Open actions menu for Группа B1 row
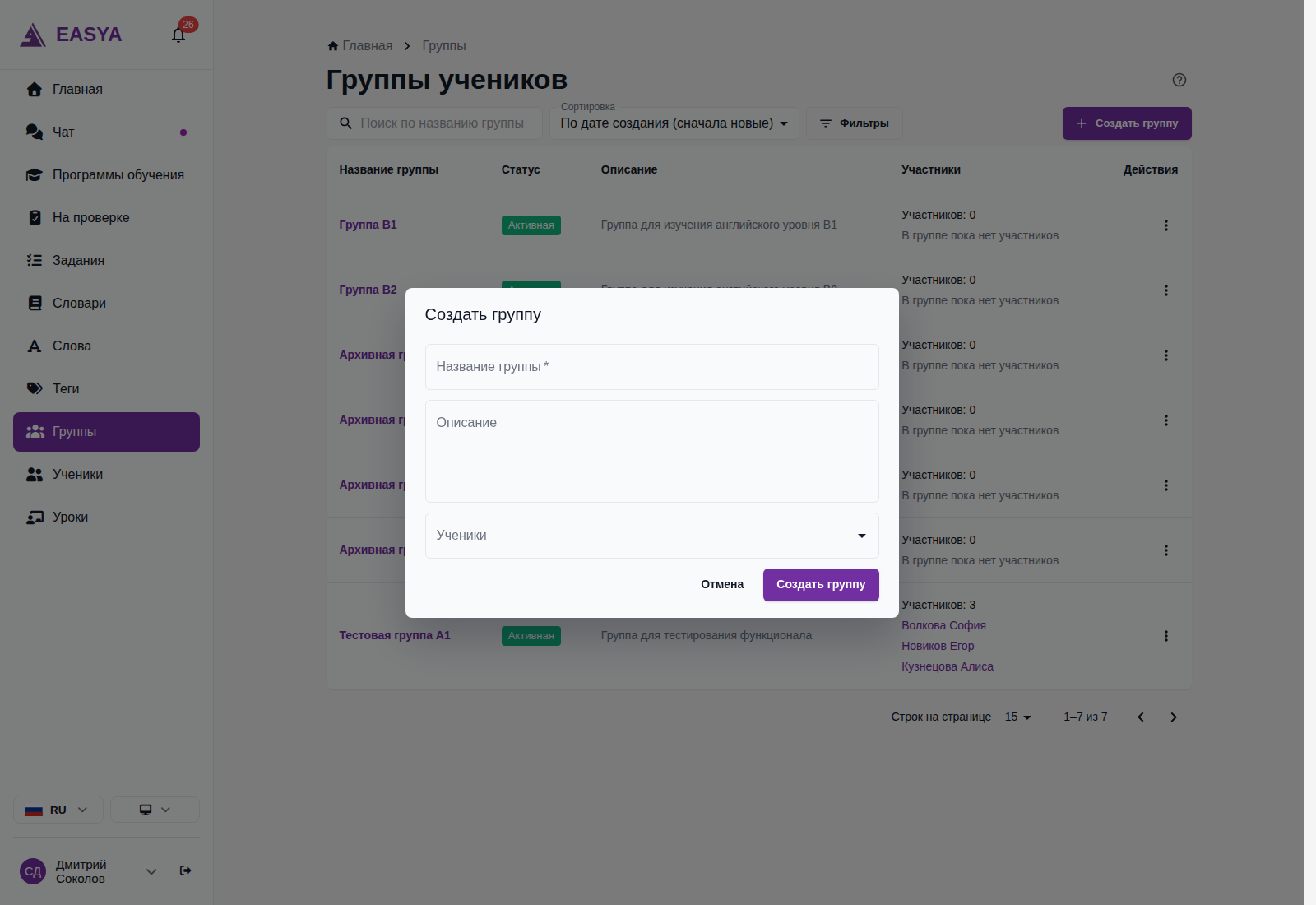The image size is (1316, 905). tap(1165, 225)
